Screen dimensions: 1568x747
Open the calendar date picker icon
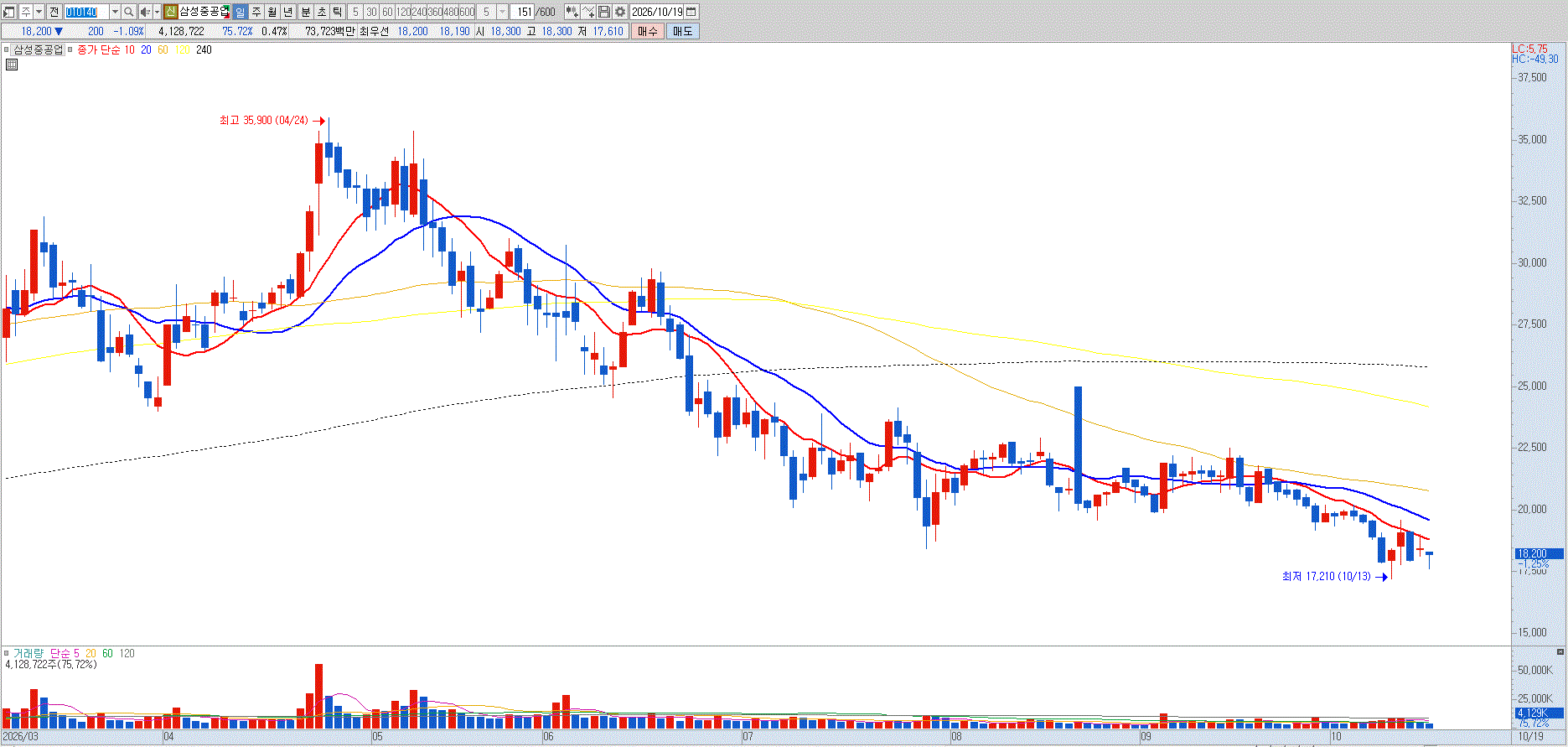click(691, 12)
